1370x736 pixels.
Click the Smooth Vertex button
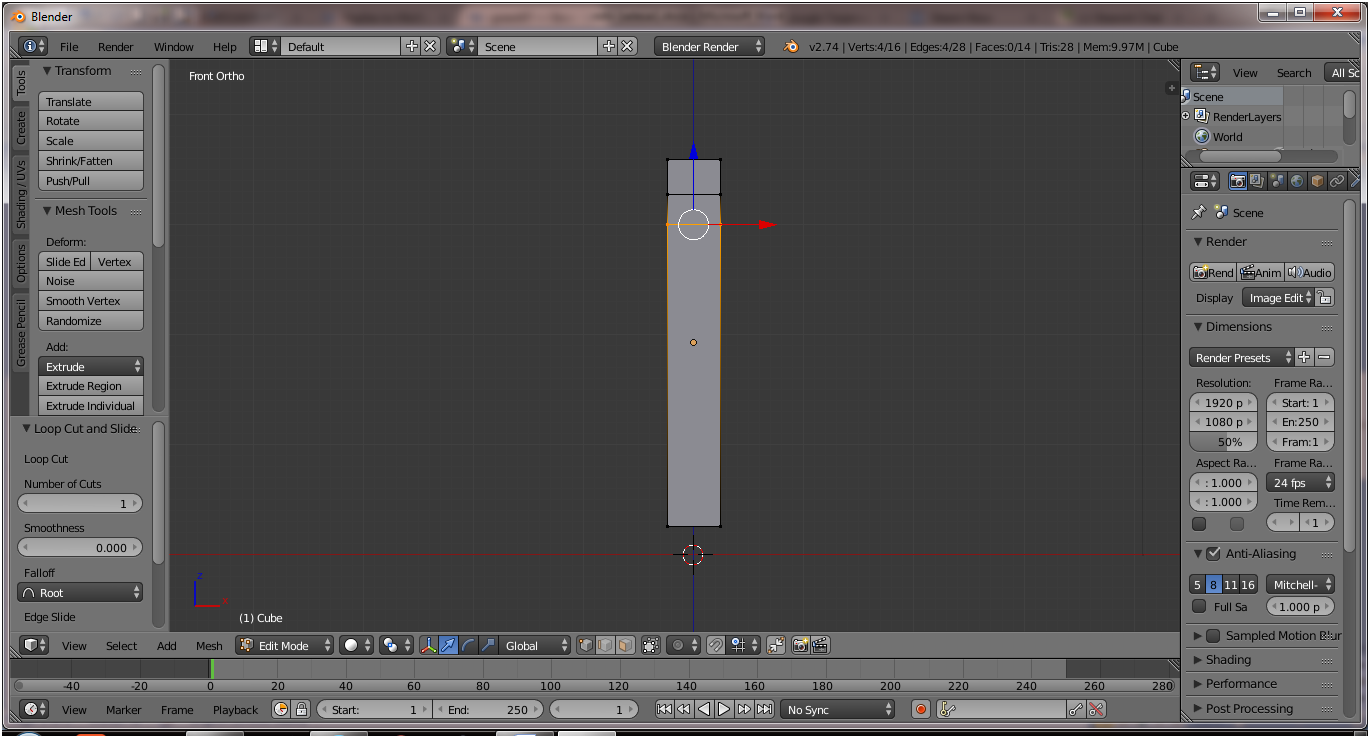[90, 301]
